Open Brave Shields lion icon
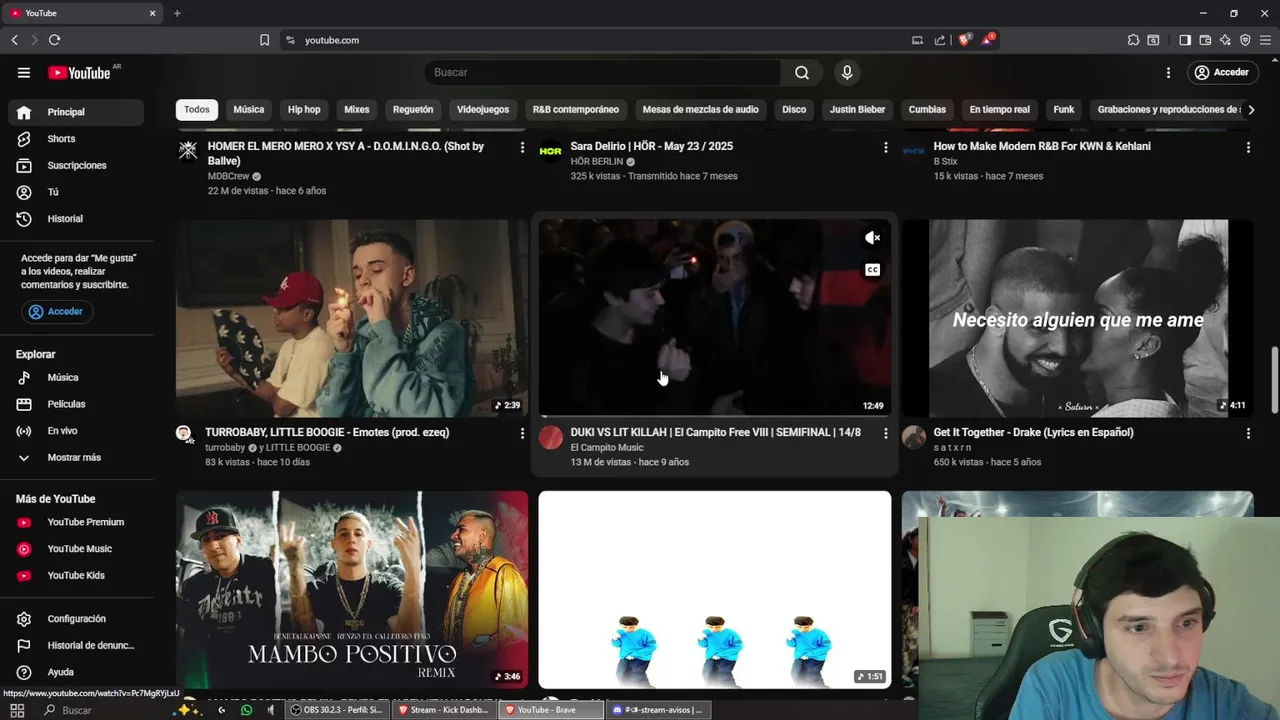This screenshot has width=1280, height=720. pos(965,40)
